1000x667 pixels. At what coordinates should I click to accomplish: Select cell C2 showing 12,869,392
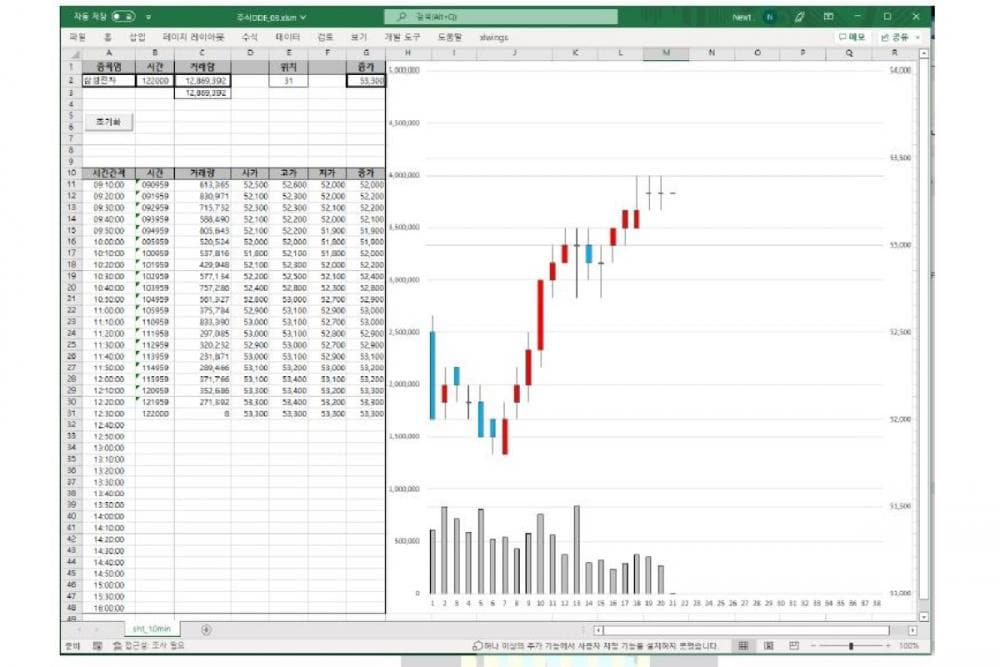click(x=203, y=81)
